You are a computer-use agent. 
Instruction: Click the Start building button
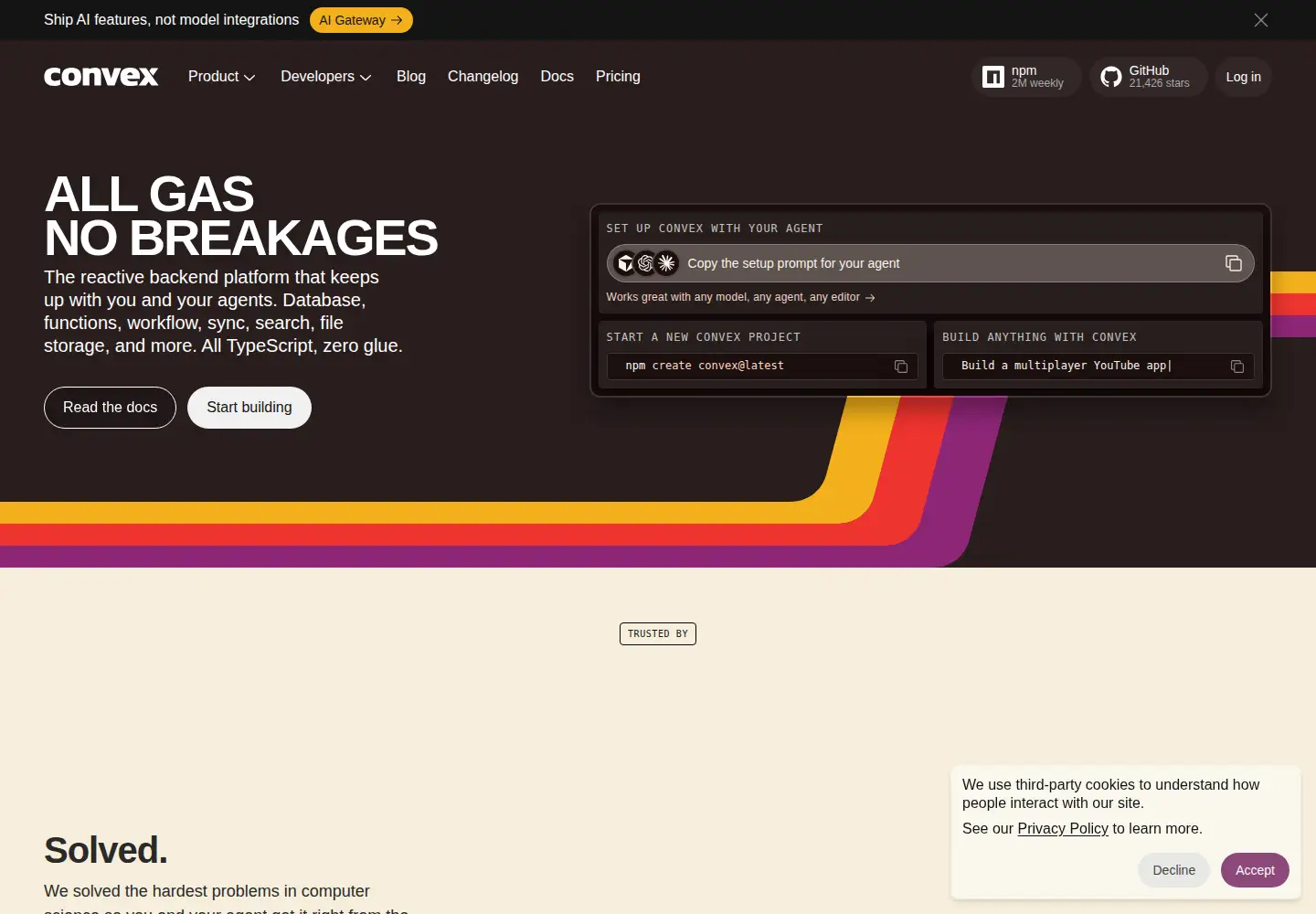pos(249,408)
